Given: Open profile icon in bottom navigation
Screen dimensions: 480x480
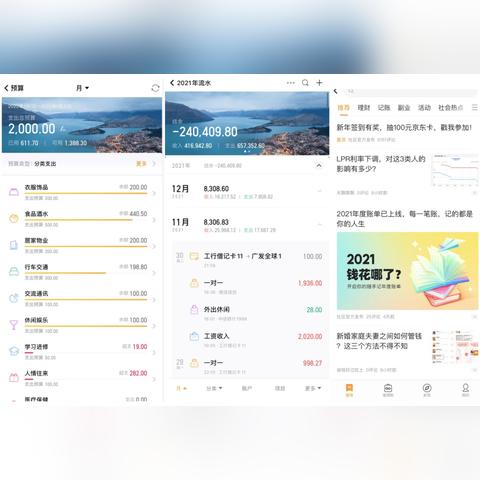Looking at the screenshot, I should (x=465, y=389).
